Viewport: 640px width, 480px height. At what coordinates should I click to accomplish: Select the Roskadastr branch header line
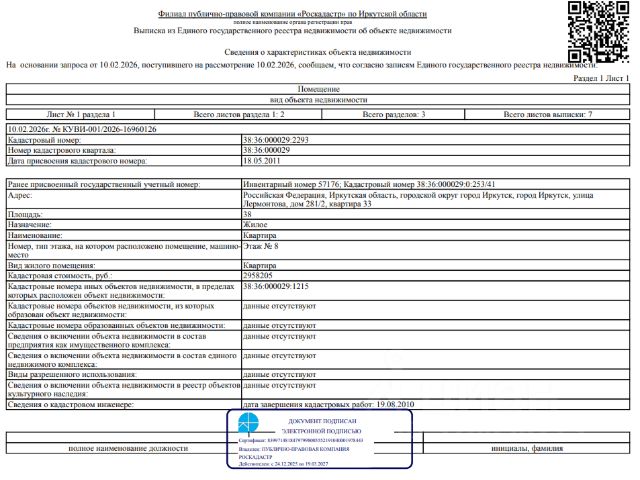pyautogui.click(x=292, y=14)
